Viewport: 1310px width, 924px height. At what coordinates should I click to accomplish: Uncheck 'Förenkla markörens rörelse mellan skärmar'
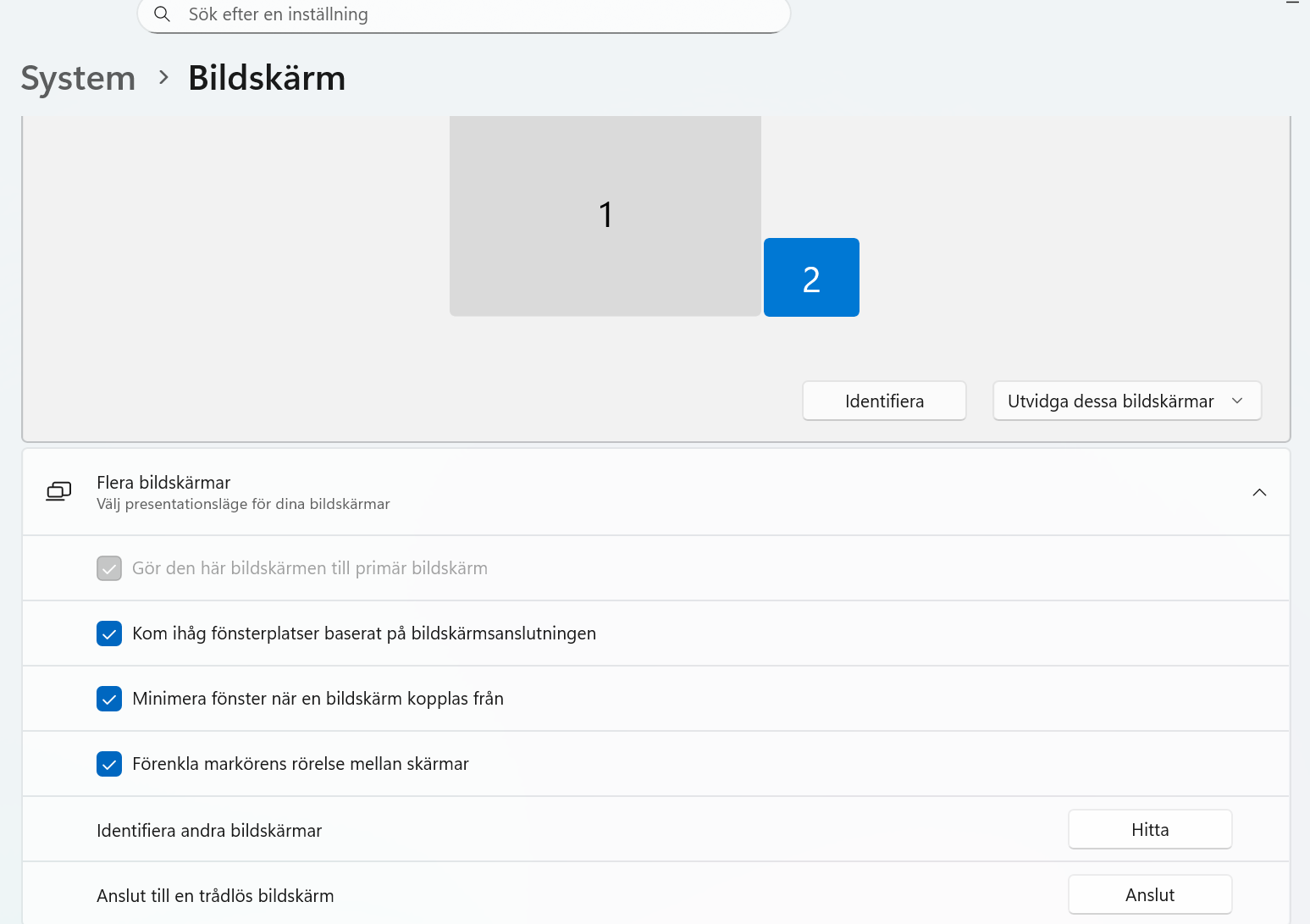click(109, 764)
